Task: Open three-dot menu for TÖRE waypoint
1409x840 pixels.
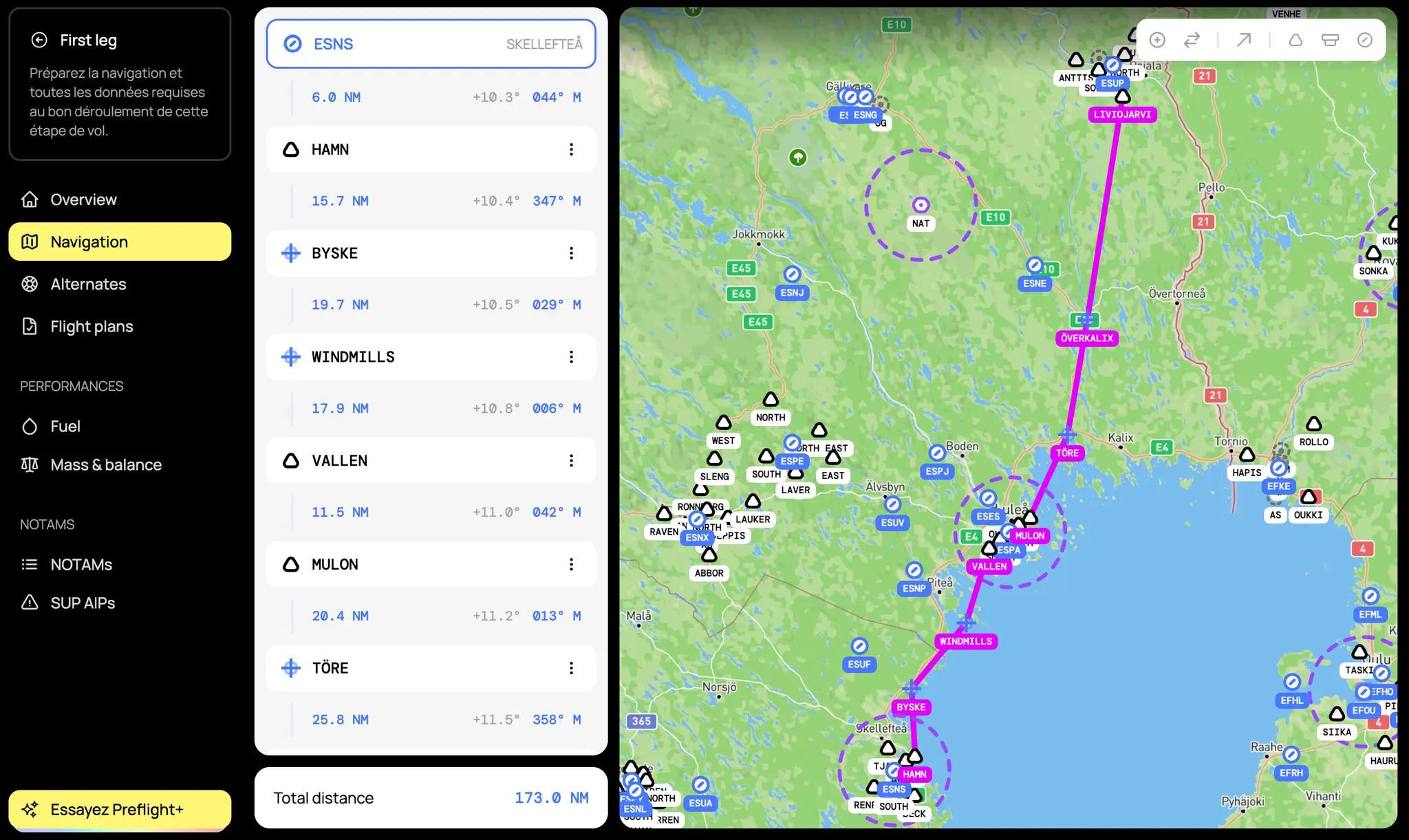Action: pyautogui.click(x=571, y=668)
